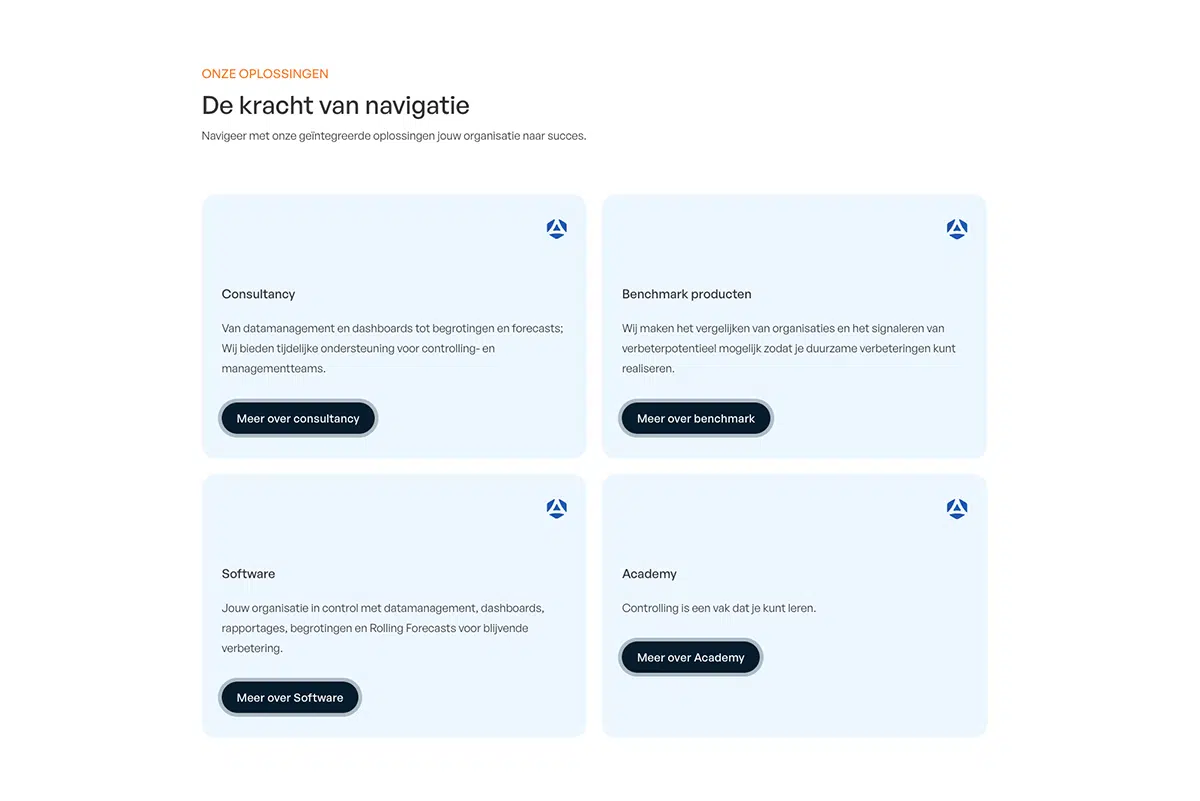Click the logo icon on Academy card
The width and height of the screenshot is (1200, 801).
point(957,509)
